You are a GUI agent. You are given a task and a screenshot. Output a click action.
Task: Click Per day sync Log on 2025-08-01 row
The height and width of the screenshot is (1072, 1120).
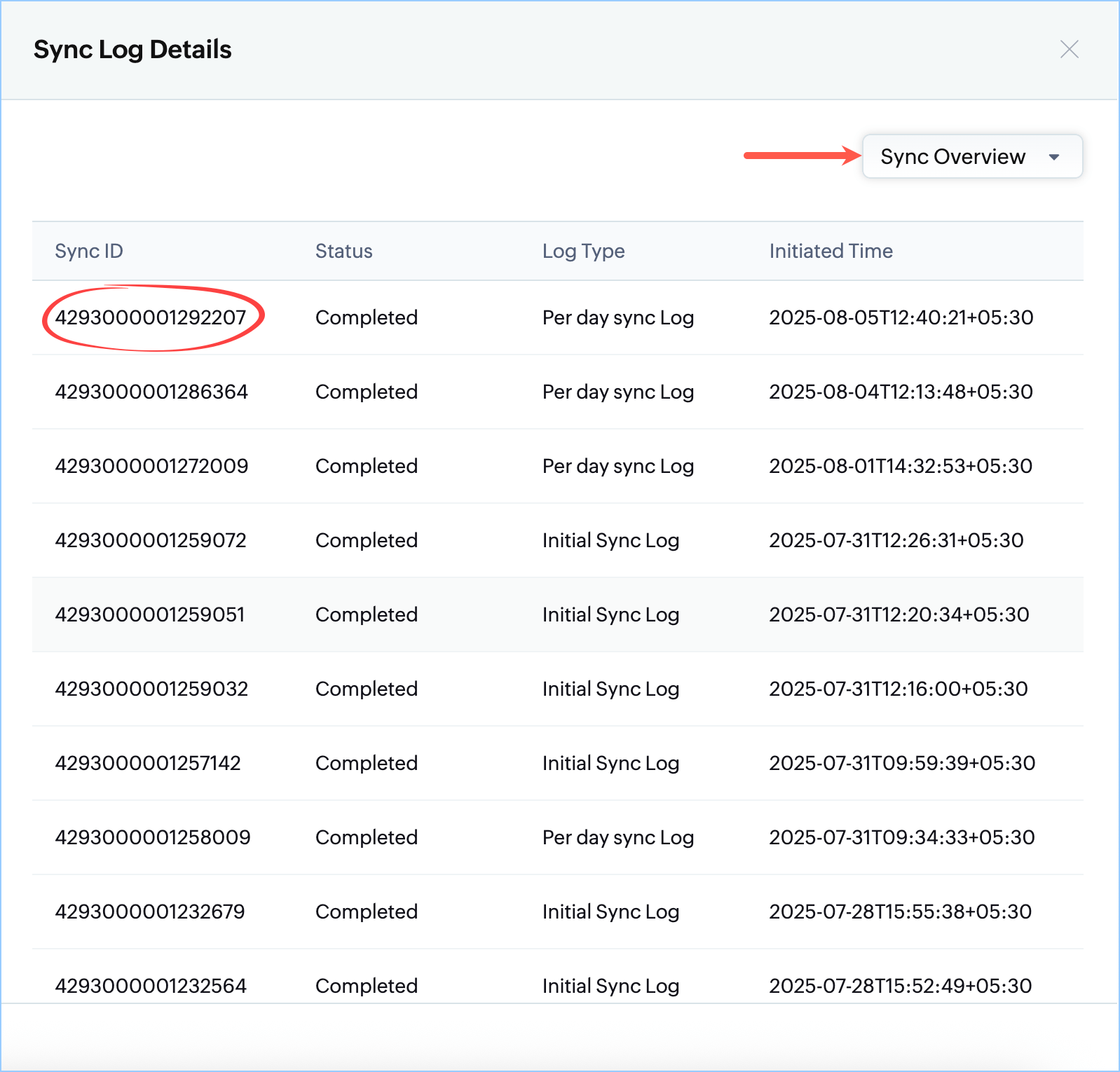point(617,467)
